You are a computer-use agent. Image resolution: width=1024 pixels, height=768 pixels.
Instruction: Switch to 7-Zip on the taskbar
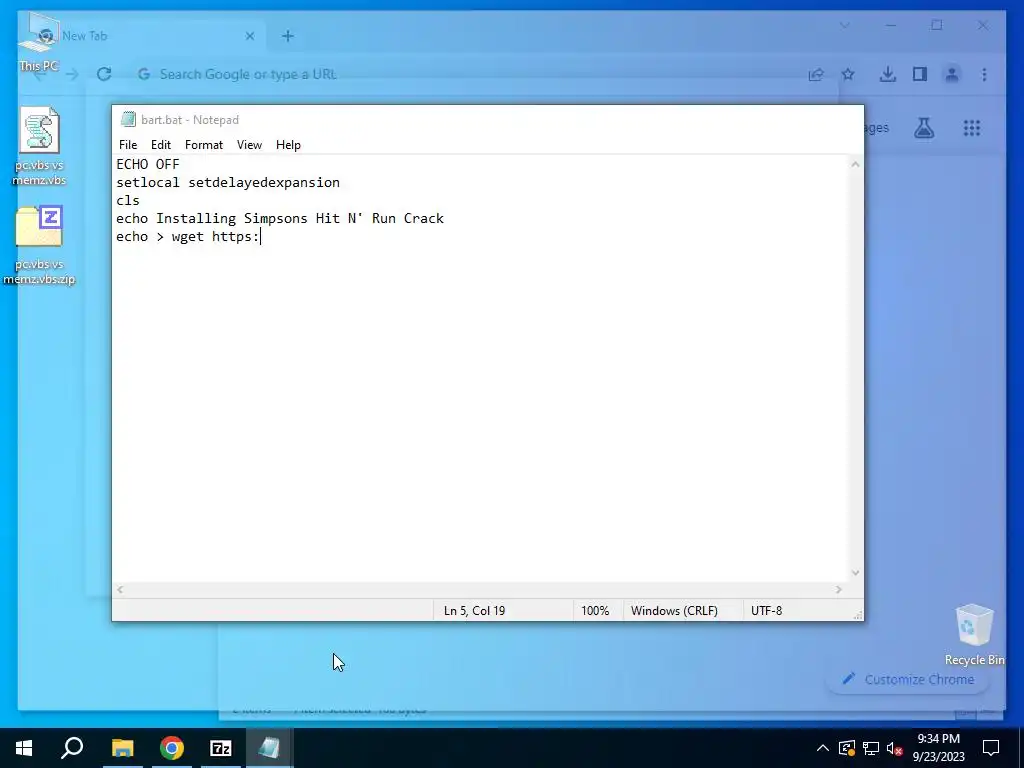pyautogui.click(x=221, y=748)
